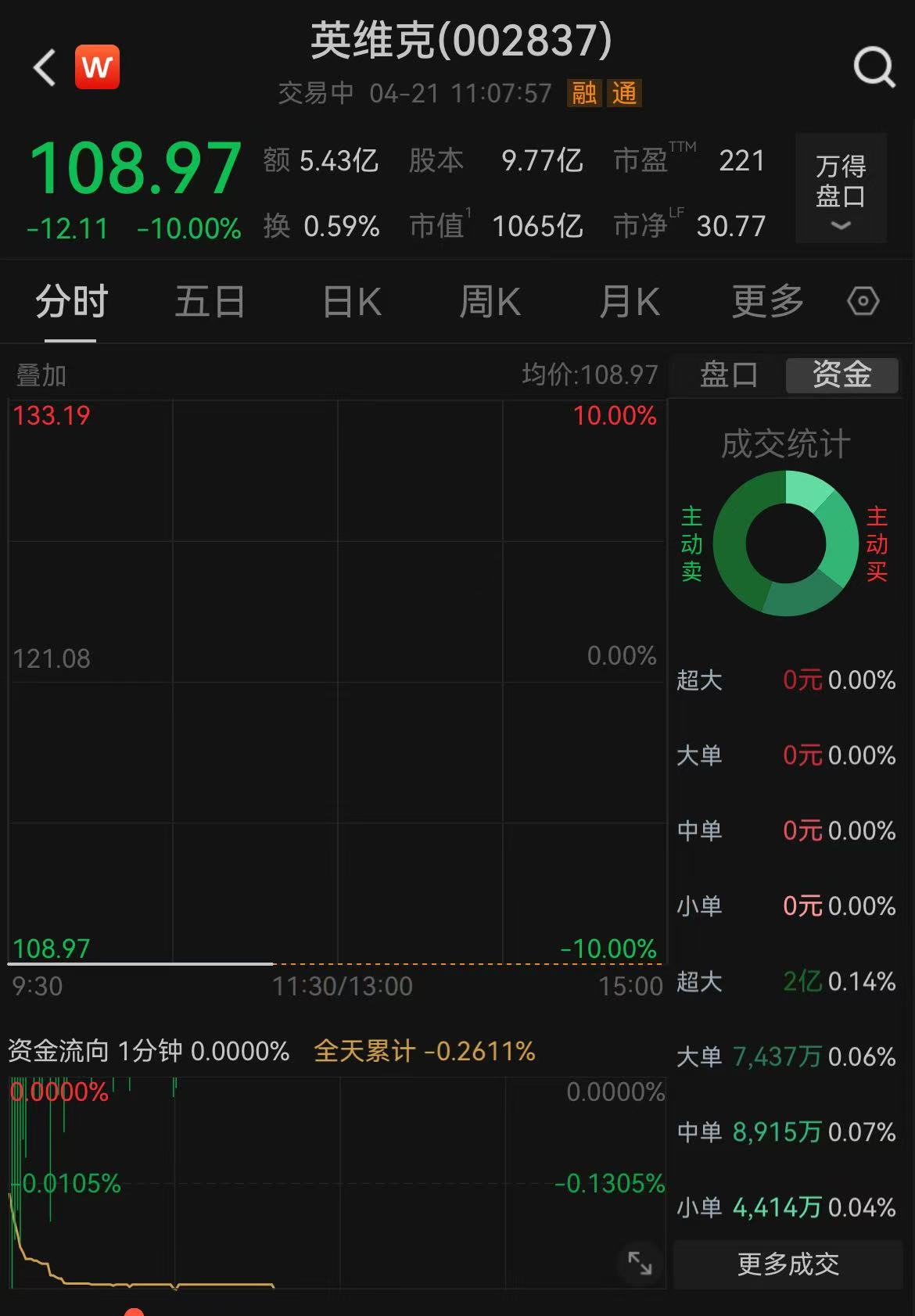915x1316 pixels.
Task: Switch to the 五日 tab
Action: click(x=210, y=302)
